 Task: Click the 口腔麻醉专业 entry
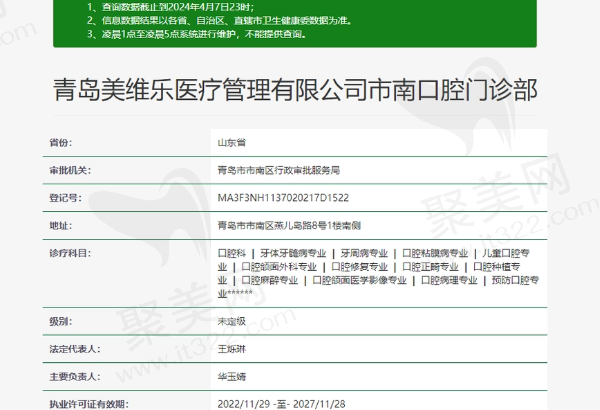point(269,280)
